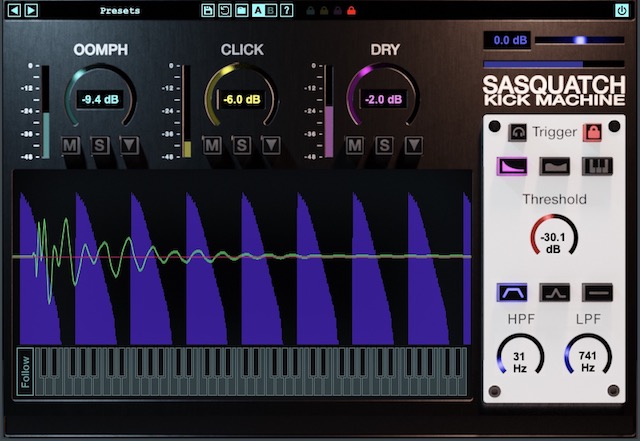
Task: Click the Follow button beside keyboard
Action: [x=25, y=372]
